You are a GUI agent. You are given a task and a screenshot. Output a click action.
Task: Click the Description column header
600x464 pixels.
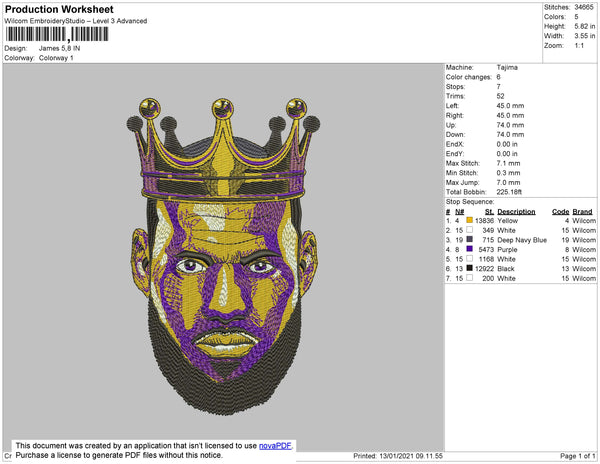click(x=516, y=212)
